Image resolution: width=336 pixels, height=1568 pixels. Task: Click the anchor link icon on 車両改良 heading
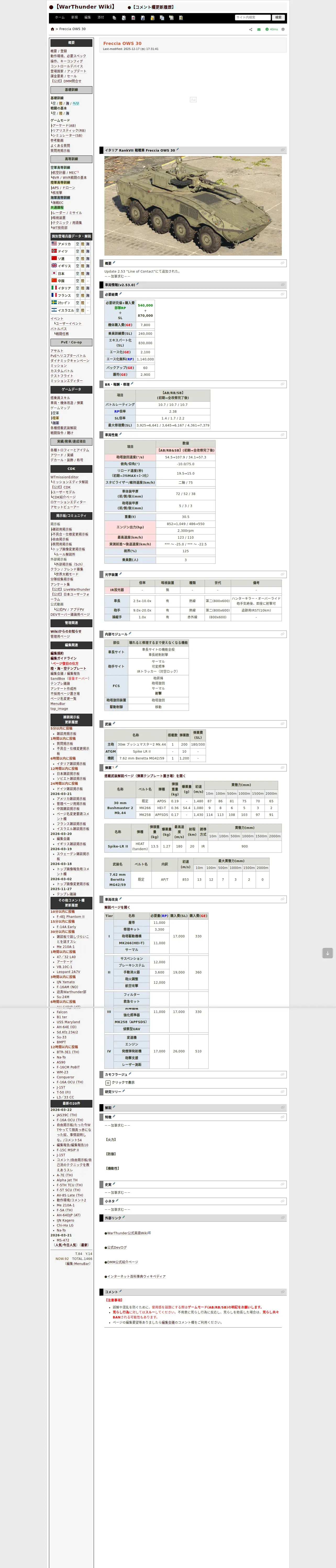282,899
